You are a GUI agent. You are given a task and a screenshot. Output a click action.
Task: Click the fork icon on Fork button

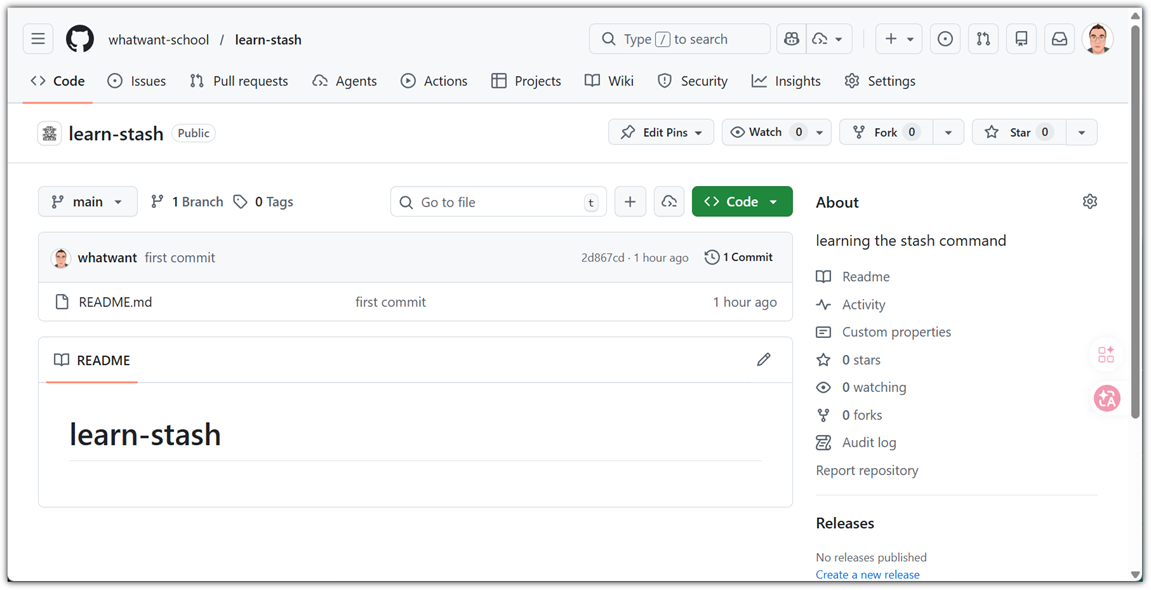coord(859,132)
